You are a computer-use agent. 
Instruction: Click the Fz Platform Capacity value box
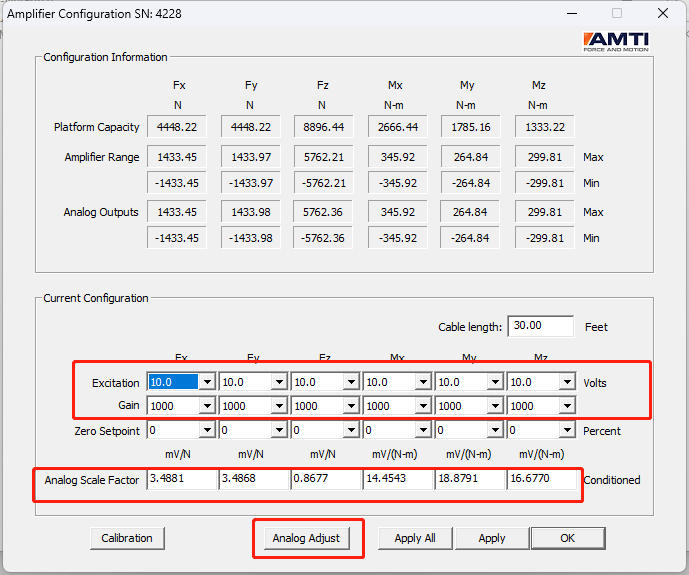[x=323, y=127]
